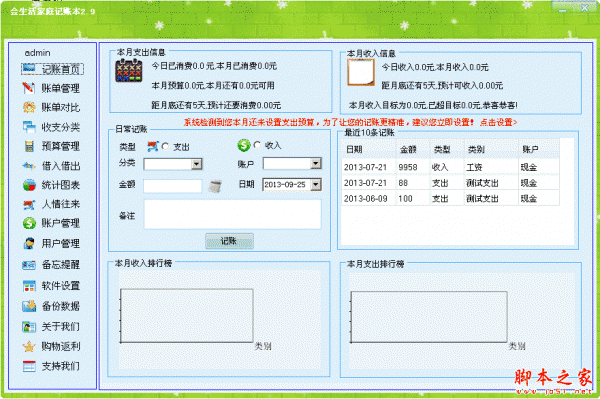Expand the 账户 dropdown
This screenshot has width=600, height=399.
(315, 164)
